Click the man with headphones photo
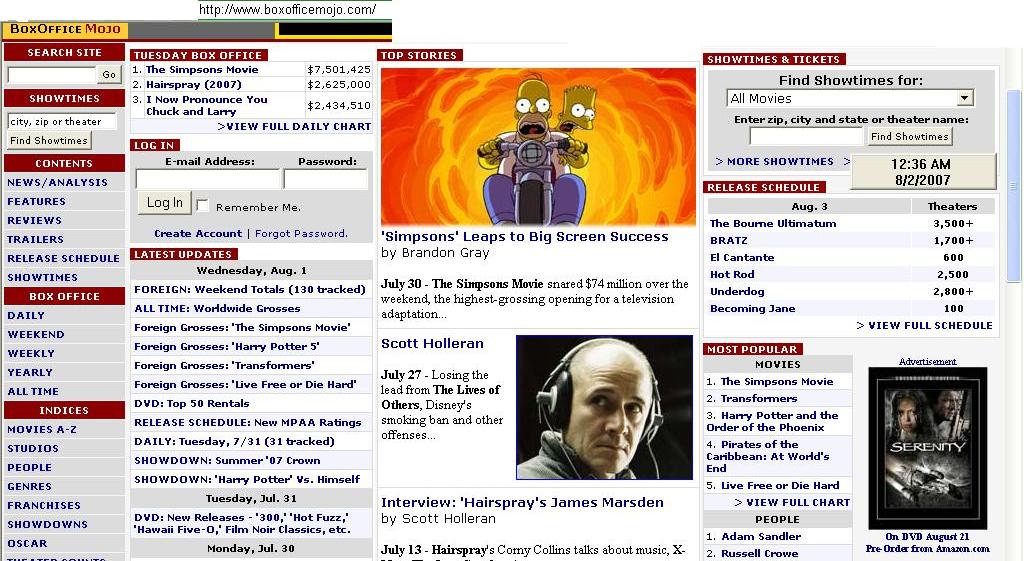Image resolution: width=1024 pixels, height=561 pixels. coord(604,408)
